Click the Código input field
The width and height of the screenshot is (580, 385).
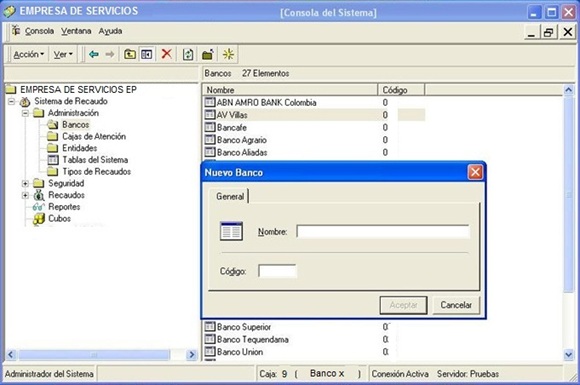277,271
